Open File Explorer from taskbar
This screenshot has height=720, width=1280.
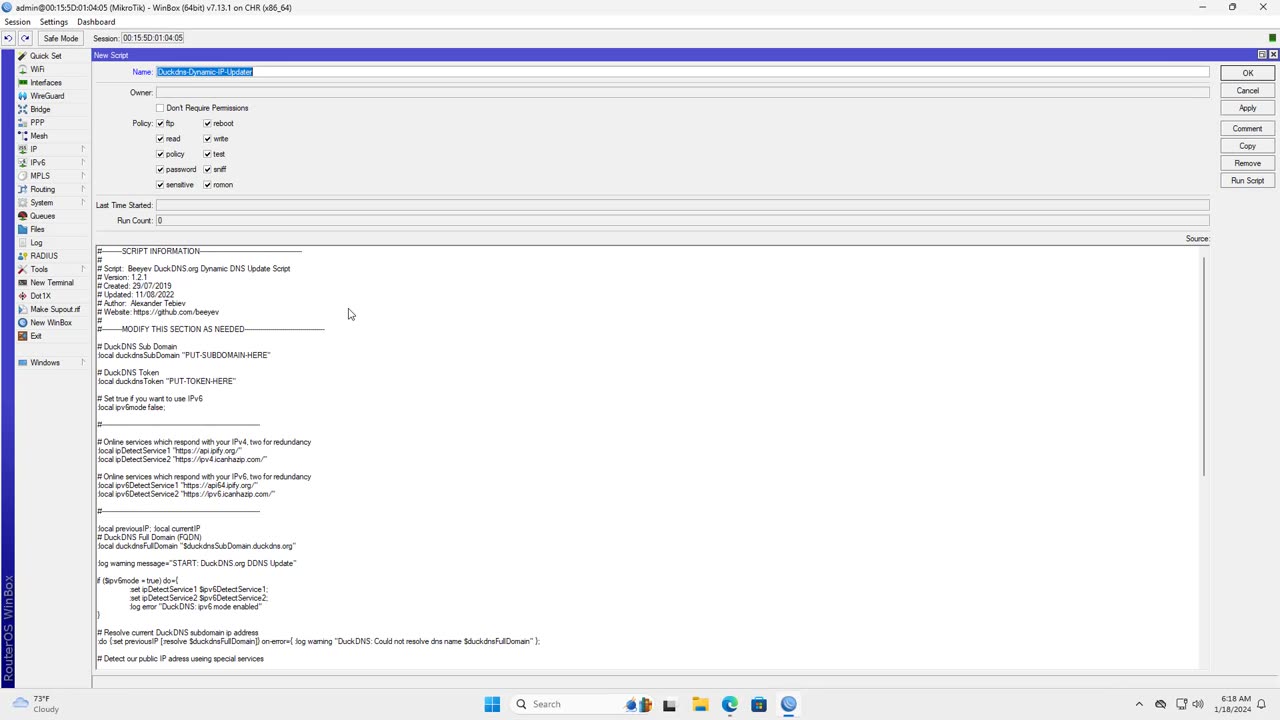click(700, 704)
